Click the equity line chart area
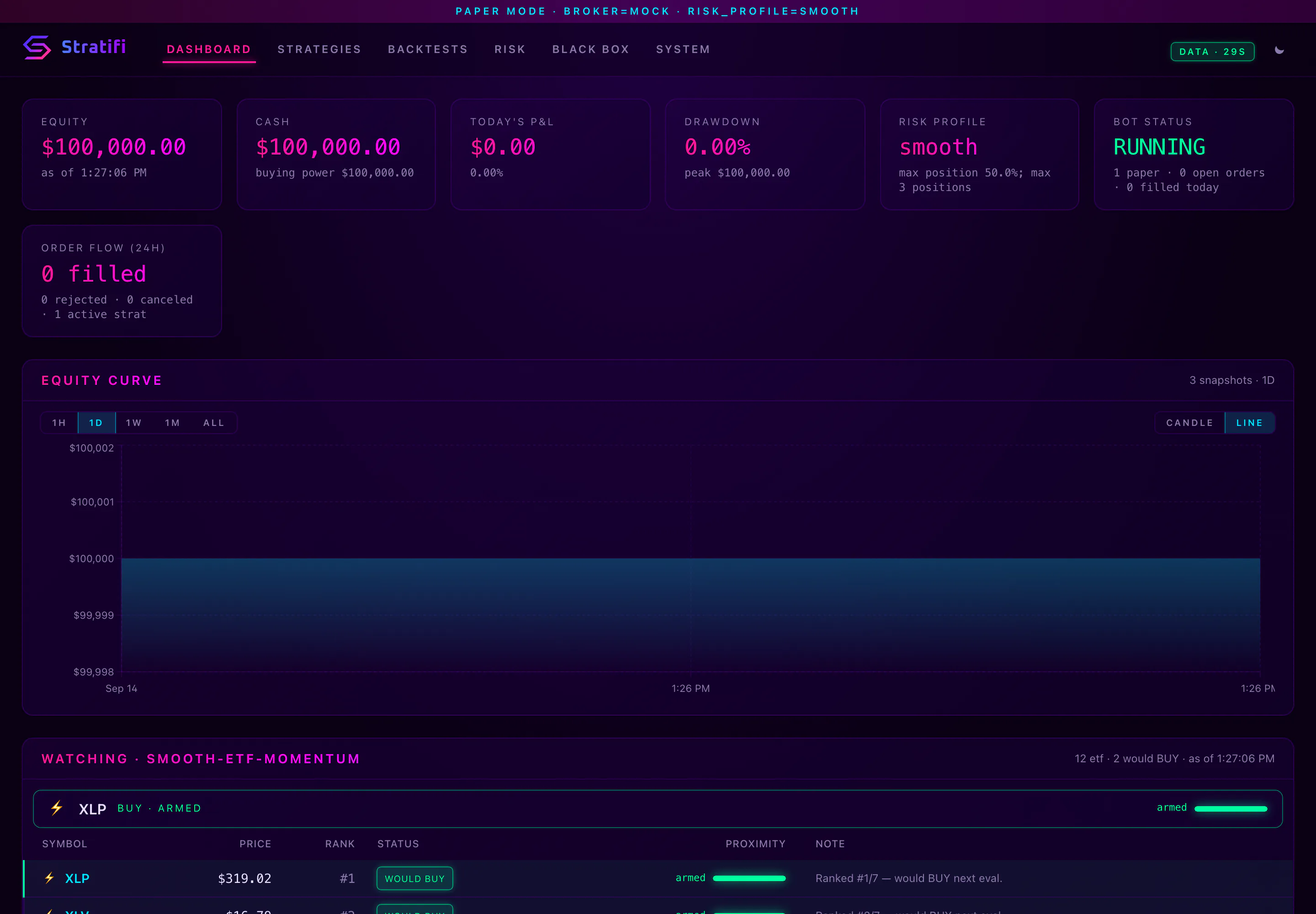The image size is (1316, 914). pyautogui.click(x=690, y=559)
